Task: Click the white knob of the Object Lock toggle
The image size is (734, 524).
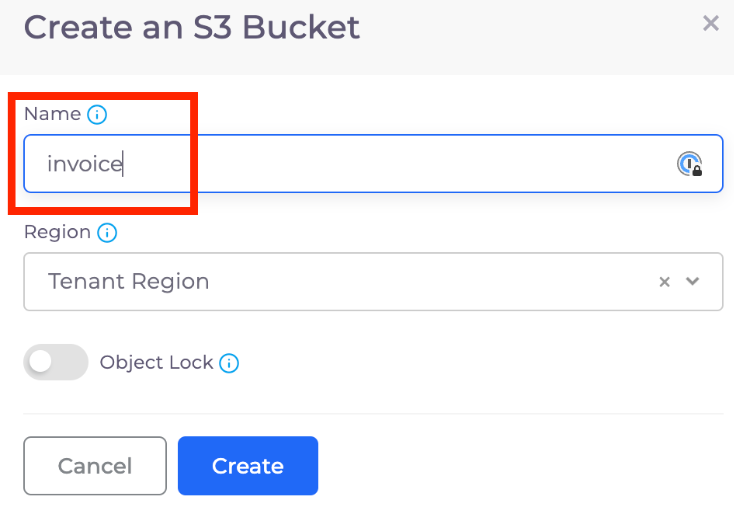Action: [40, 362]
